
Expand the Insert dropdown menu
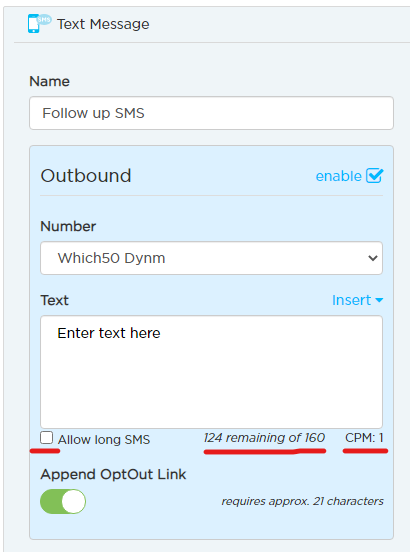tap(357, 300)
